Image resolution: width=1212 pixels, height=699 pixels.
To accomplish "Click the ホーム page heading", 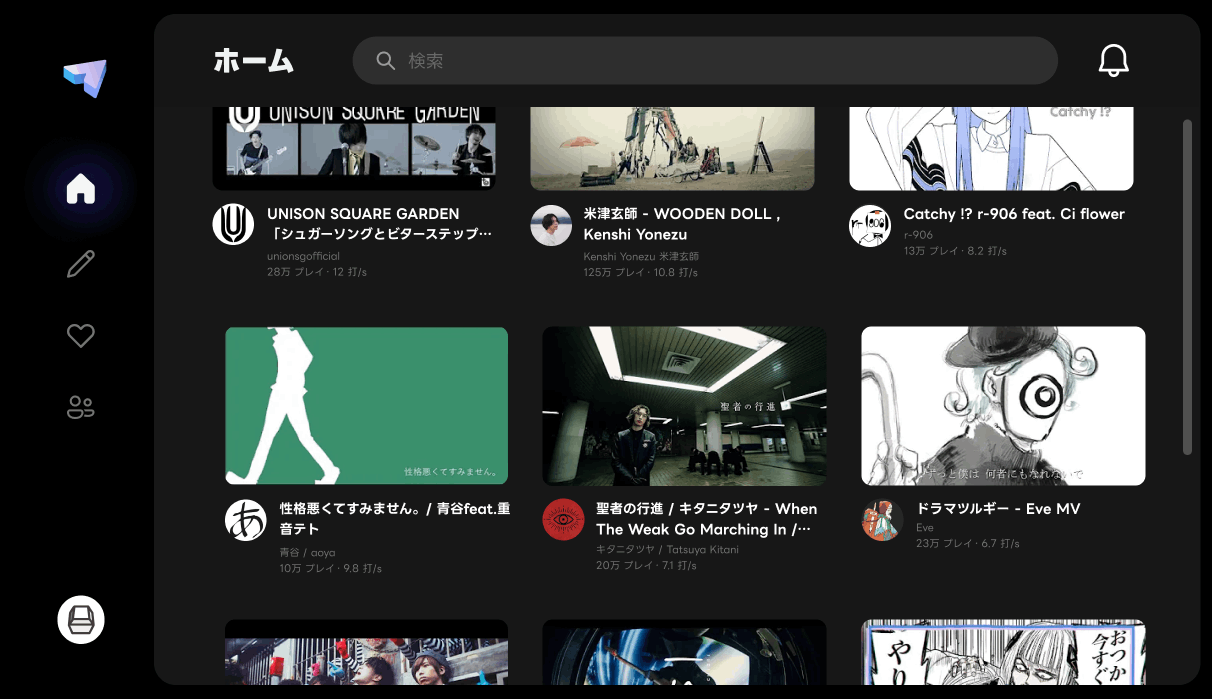I will pyautogui.click(x=253, y=61).
